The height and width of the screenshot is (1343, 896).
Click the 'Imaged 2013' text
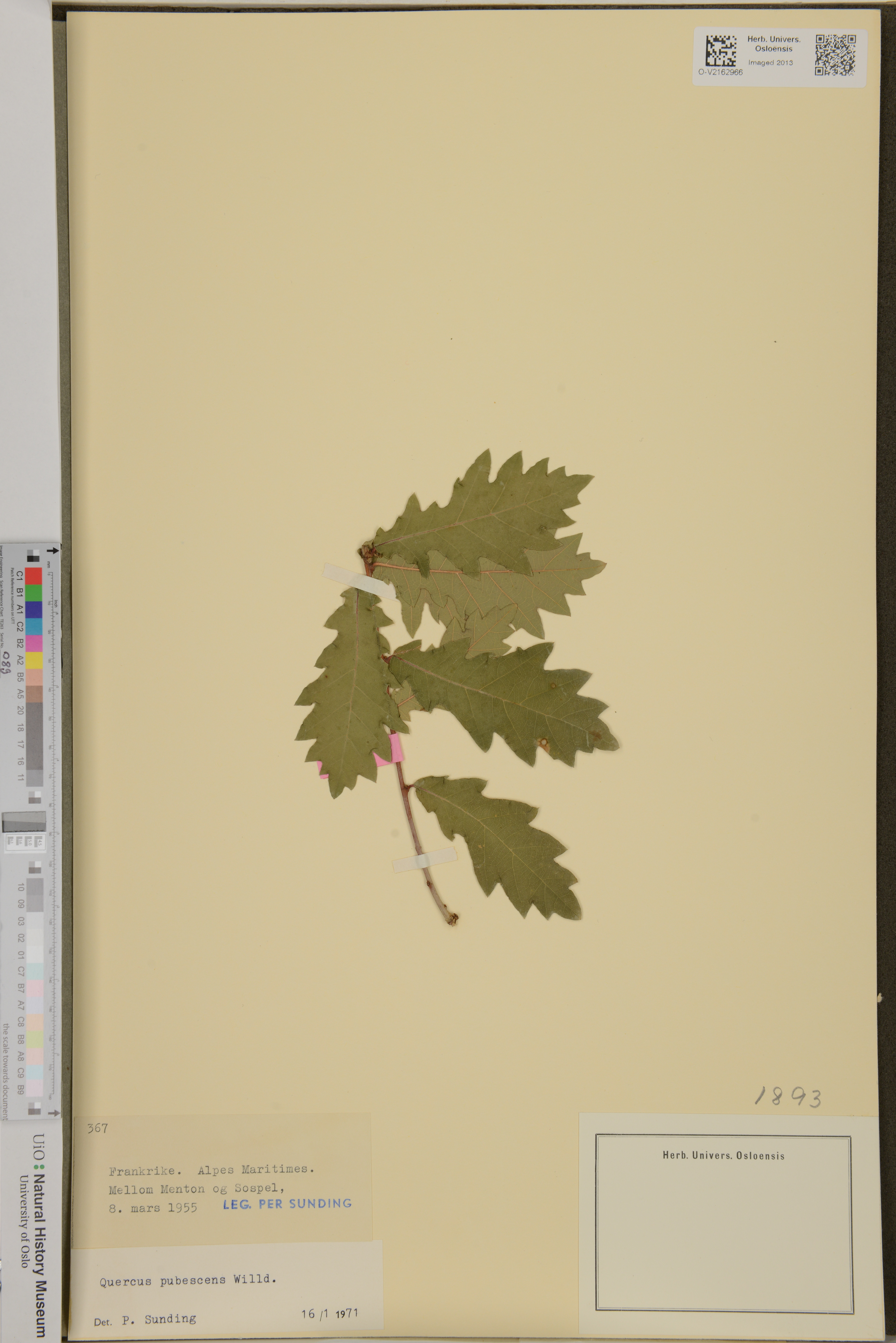point(770,63)
